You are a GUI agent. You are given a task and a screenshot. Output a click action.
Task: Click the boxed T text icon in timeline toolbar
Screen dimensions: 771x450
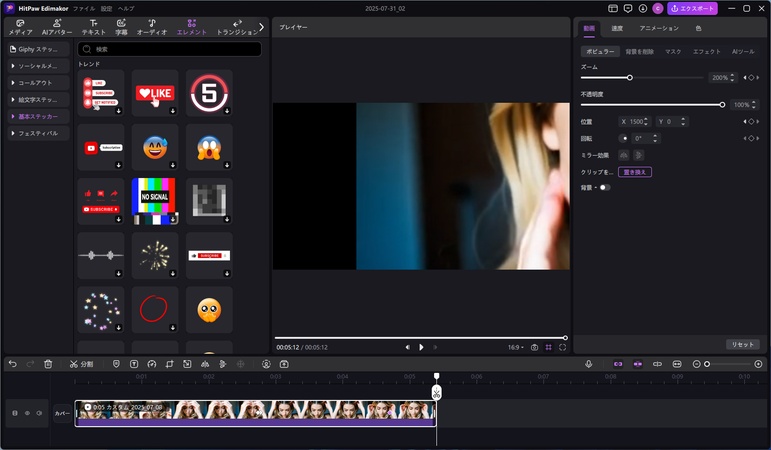pyautogui.click(x=134, y=364)
